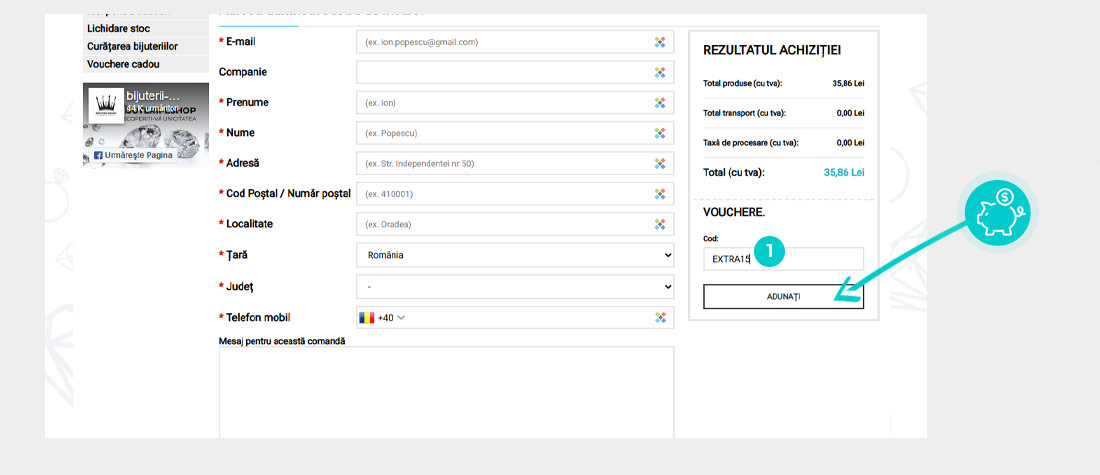Viewport: 1100px width, 475px height.
Task: Expand the Județ dropdown
Action: click(x=515, y=287)
